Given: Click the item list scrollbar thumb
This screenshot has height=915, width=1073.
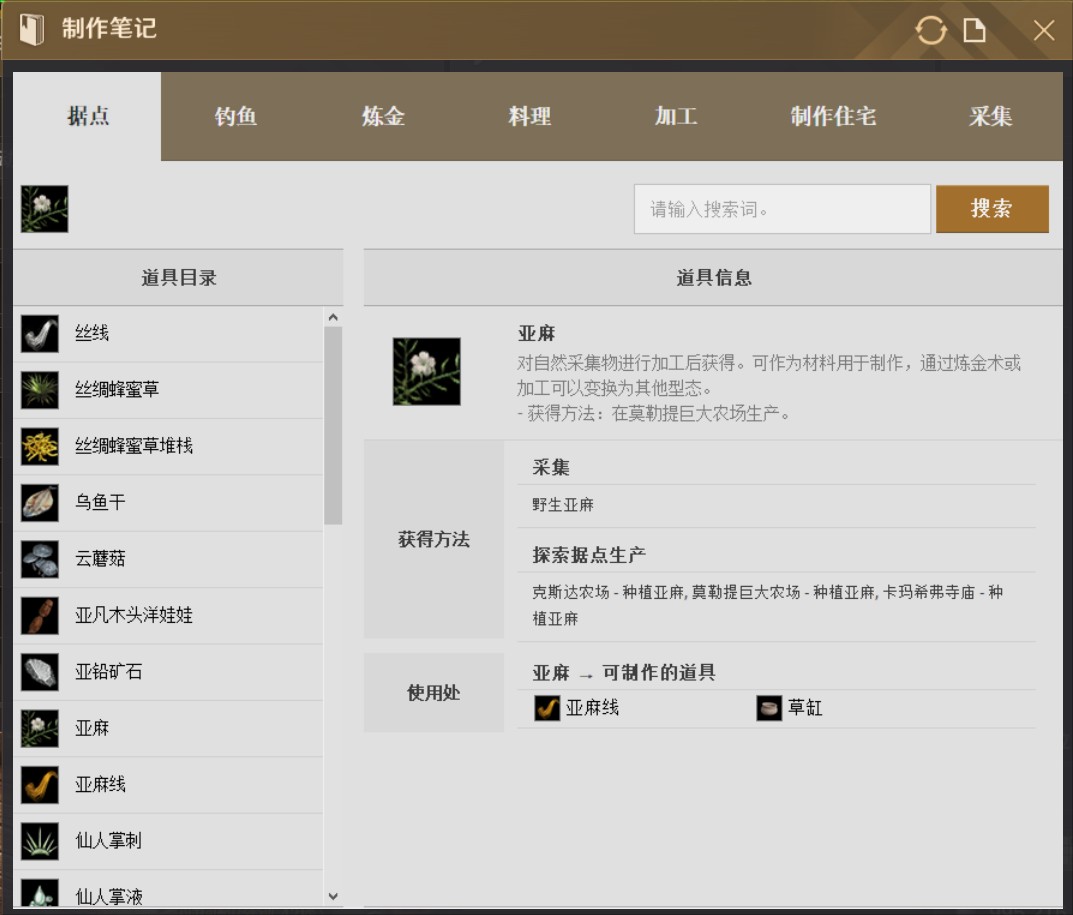Looking at the screenshot, I should [x=333, y=425].
